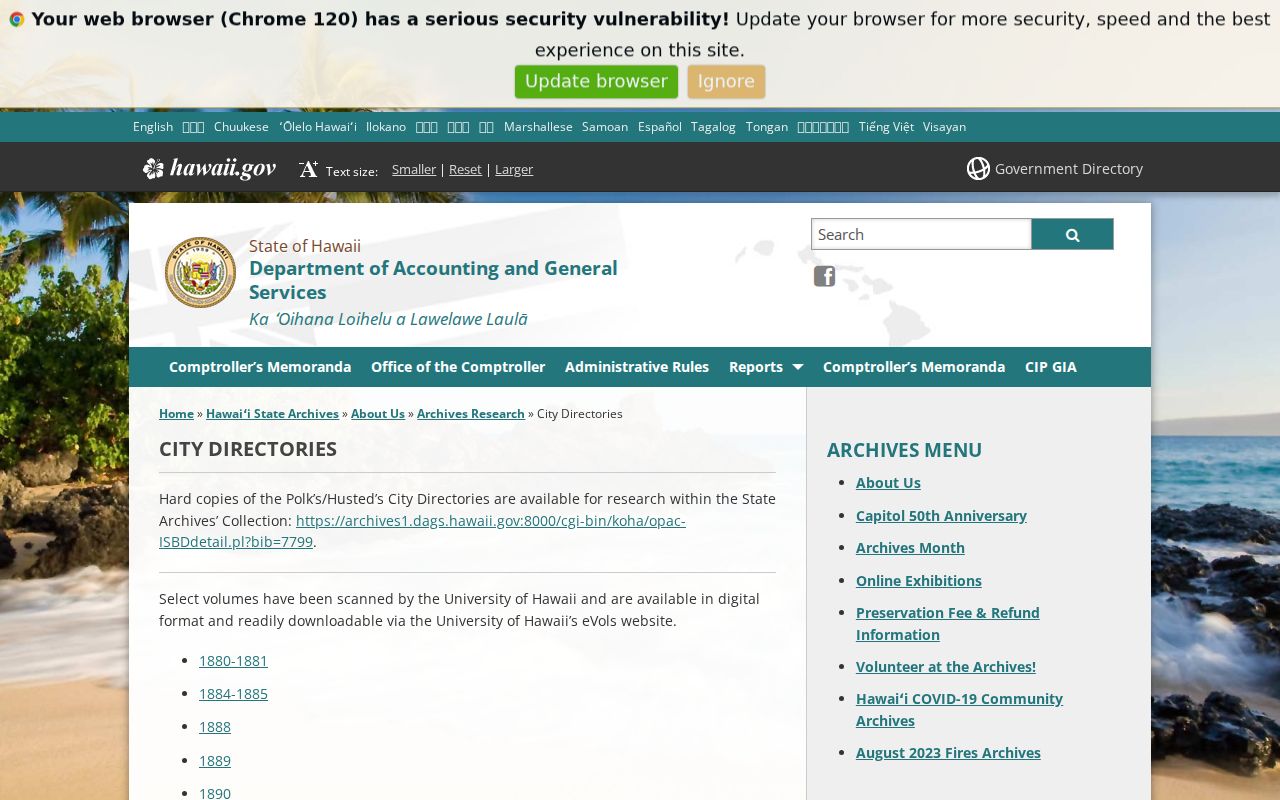The width and height of the screenshot is (1280, 800).
Task: Open Online Exhibitions link
Action: point(919,580)
